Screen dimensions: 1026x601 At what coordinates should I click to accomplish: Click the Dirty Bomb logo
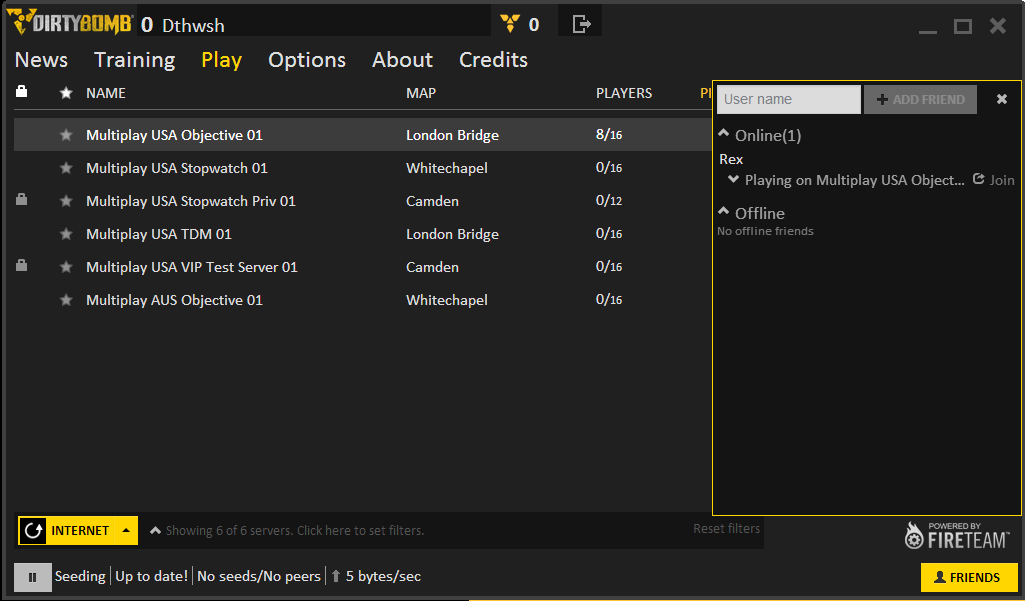[x=69, y=23]
